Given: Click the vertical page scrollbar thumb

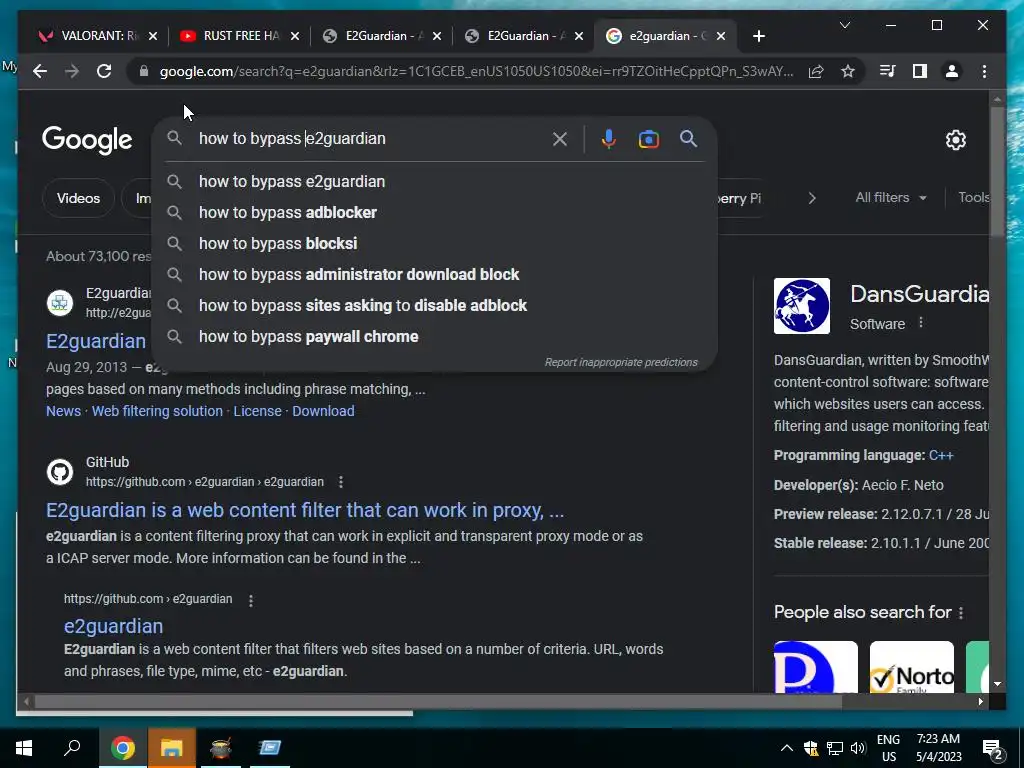Looking at the screenshot, I should pos(997,170).
